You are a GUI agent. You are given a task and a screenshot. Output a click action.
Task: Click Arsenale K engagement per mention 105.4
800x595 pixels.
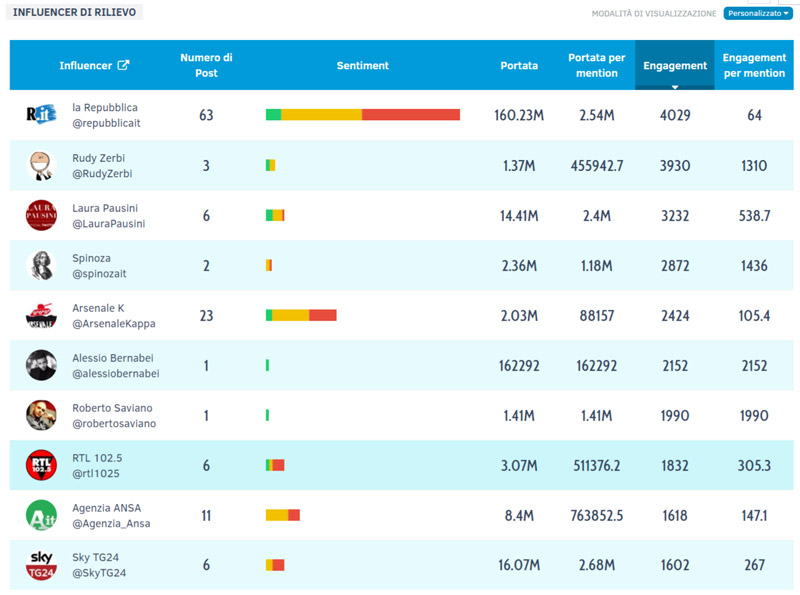754,316
